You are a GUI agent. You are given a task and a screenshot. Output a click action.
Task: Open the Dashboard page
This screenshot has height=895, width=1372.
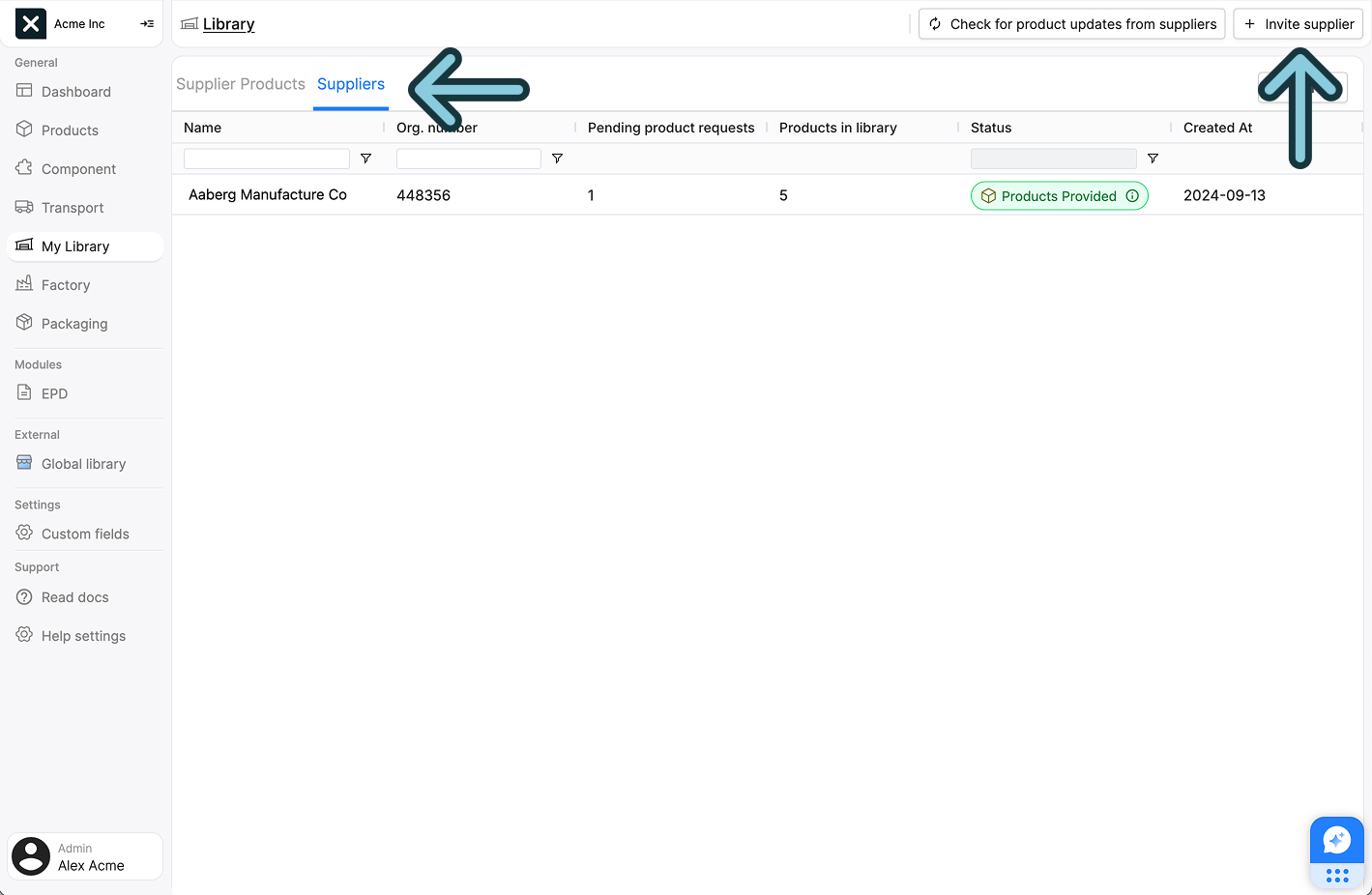[75, 91]
